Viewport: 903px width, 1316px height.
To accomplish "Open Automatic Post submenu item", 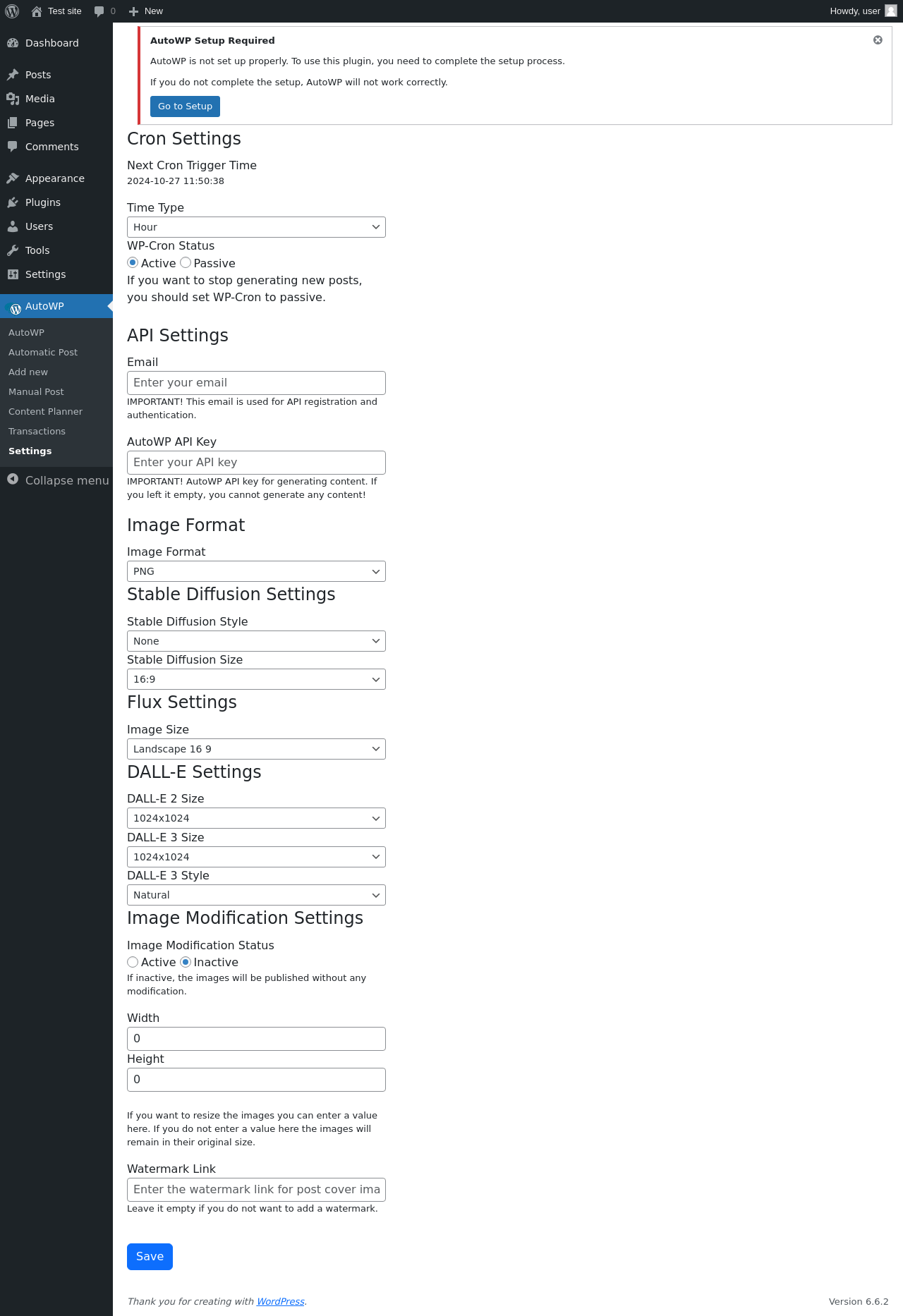I will click(43, 353).
